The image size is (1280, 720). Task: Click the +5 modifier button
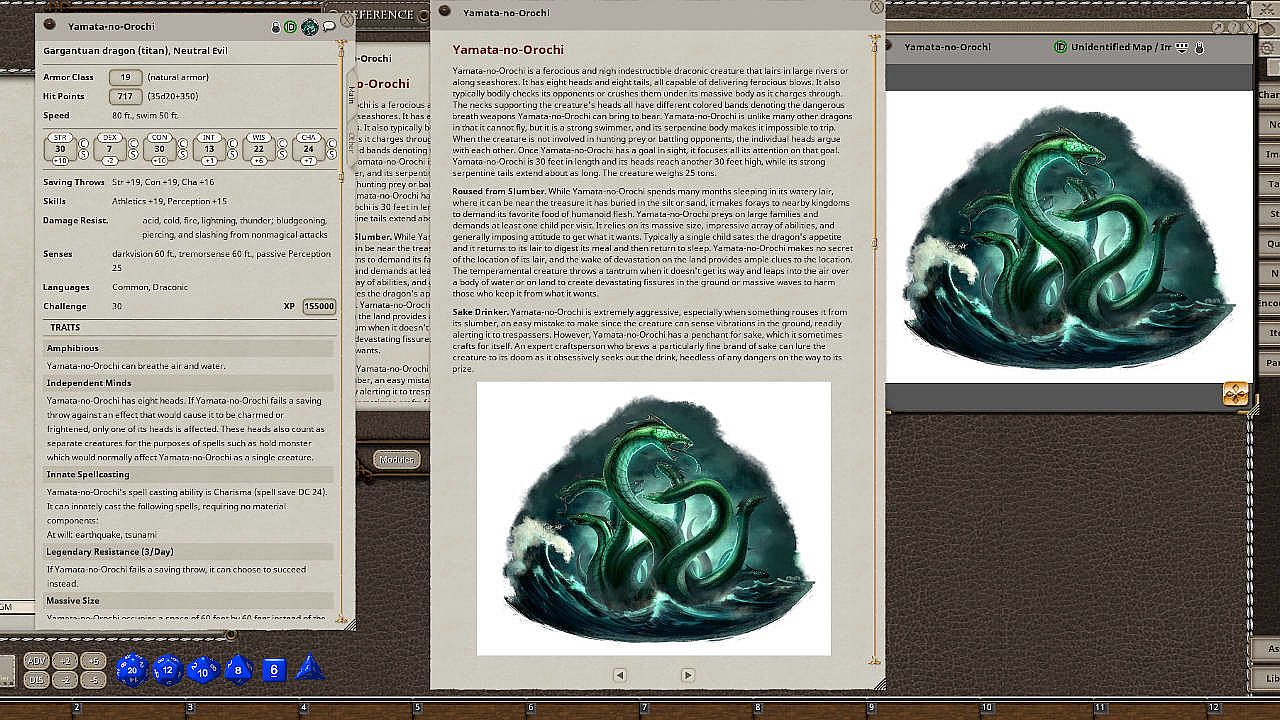point(93,661)
